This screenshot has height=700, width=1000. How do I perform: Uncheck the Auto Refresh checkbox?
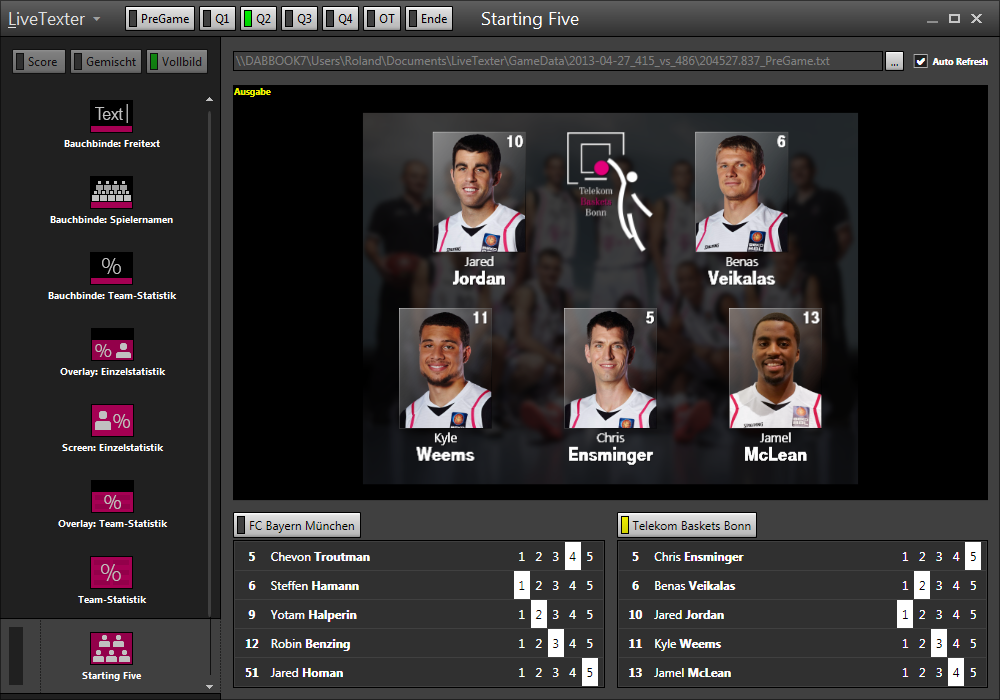pos(920,61)
